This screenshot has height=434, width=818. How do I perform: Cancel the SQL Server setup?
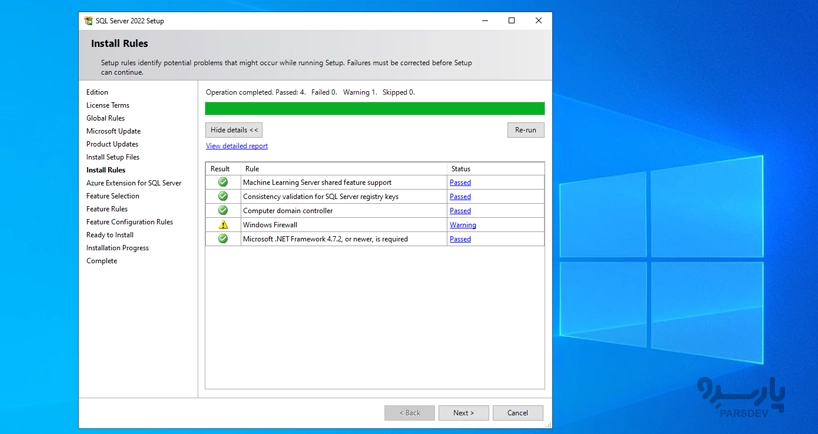[x=517, y=412]
